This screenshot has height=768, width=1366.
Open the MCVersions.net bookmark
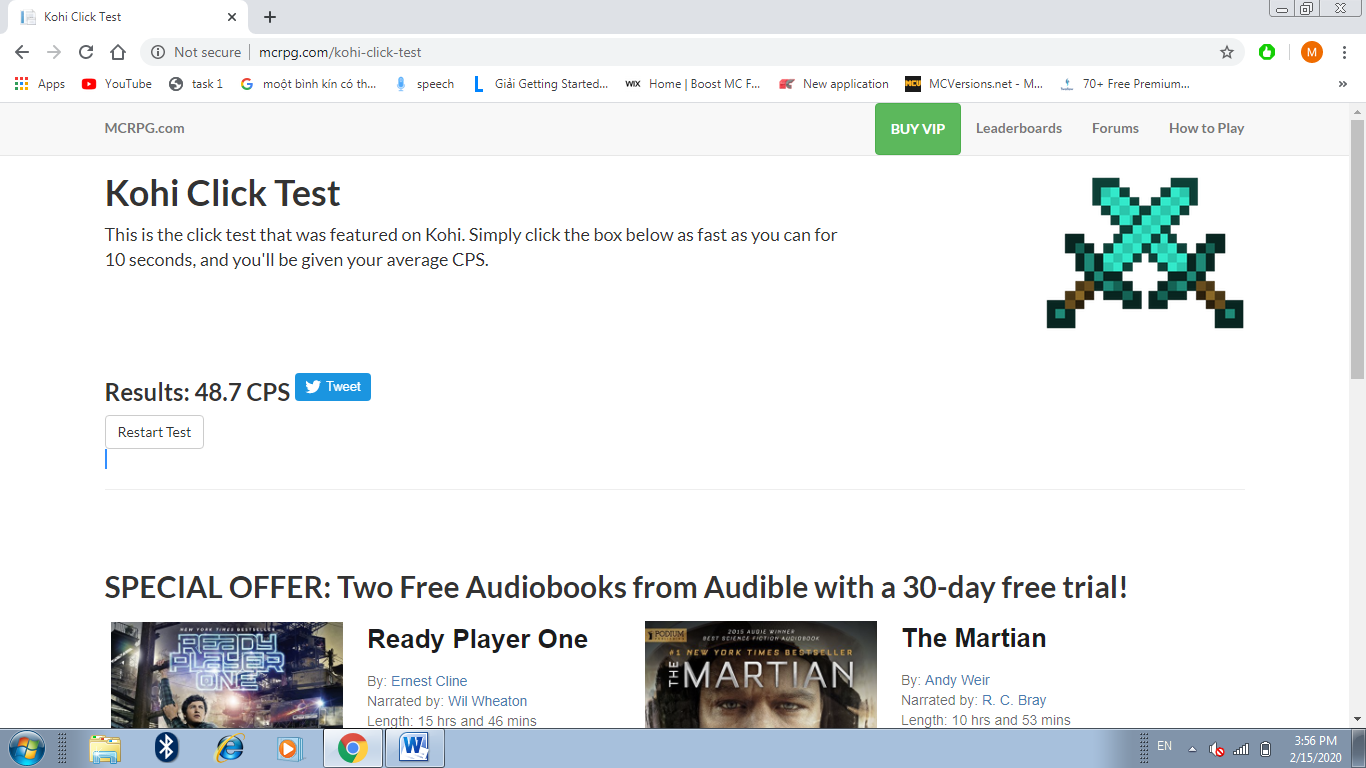click(x=975, y=84)
